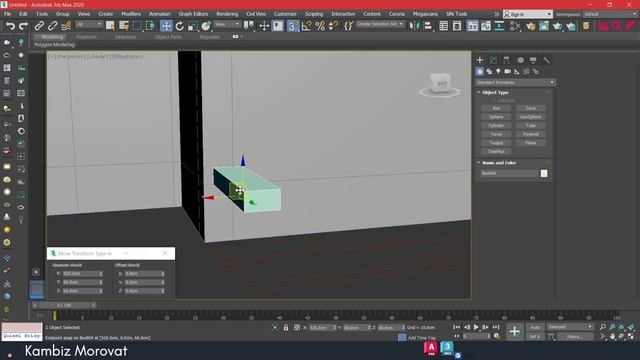Click the Plane primitive button
The height and width of the screenshot is (360, 640).
(531, 143)
